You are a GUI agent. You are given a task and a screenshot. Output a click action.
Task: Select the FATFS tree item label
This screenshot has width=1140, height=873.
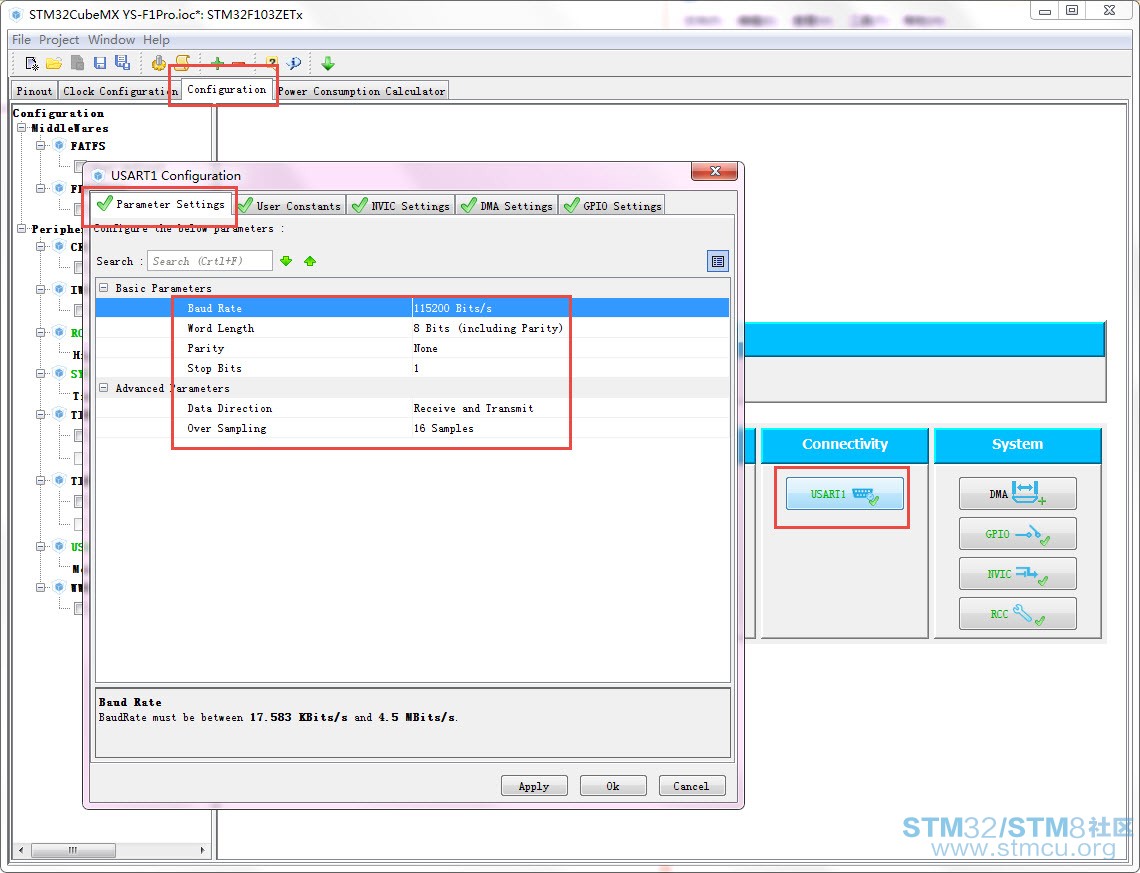pos(88,146)
